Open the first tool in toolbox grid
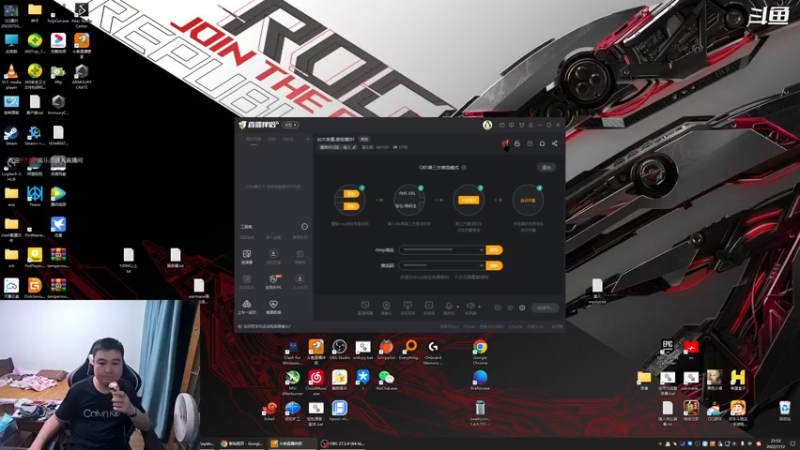This screenshot has height=450, width=800. click(246, 257)
